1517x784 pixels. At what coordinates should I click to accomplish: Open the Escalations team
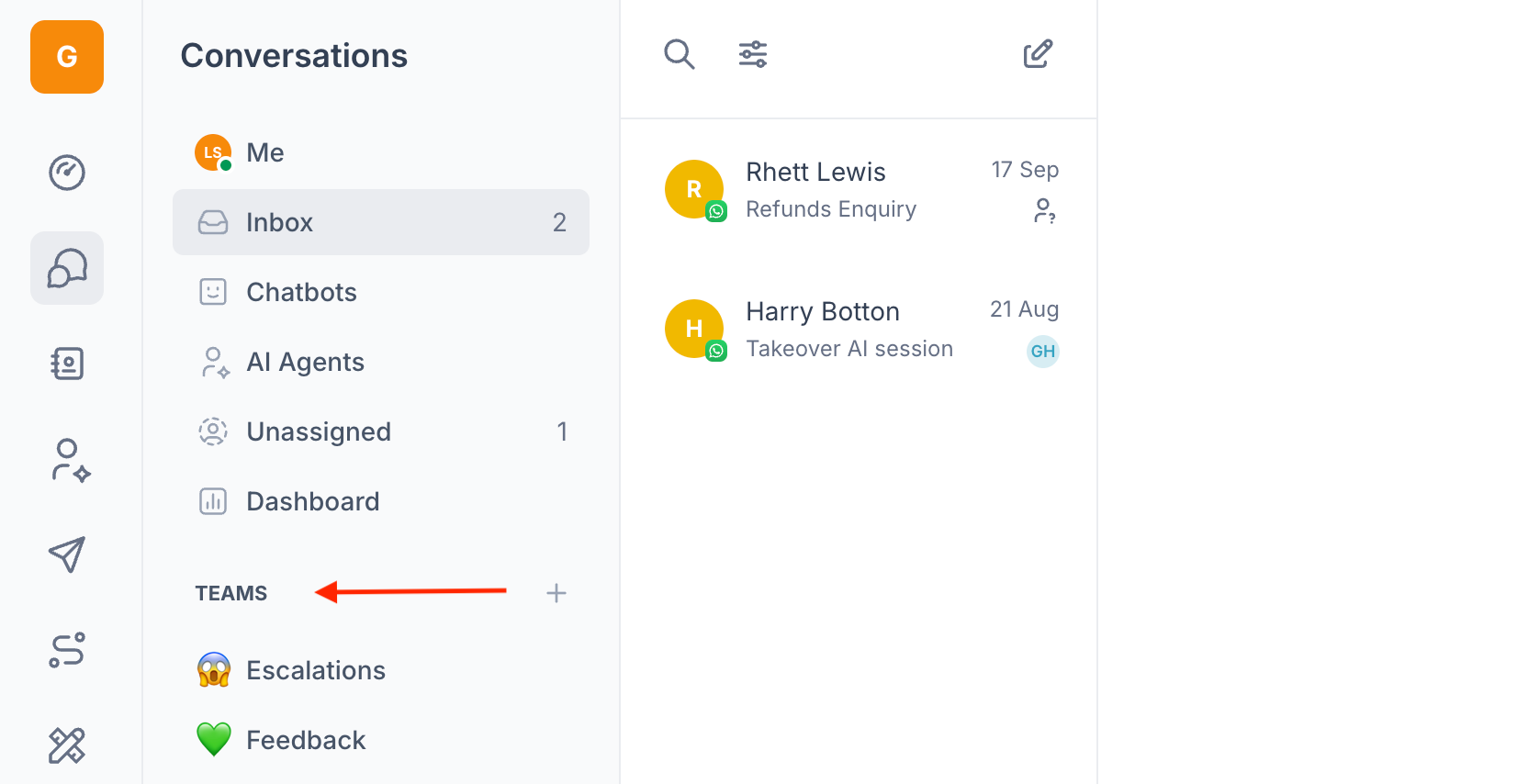[315, 670]
